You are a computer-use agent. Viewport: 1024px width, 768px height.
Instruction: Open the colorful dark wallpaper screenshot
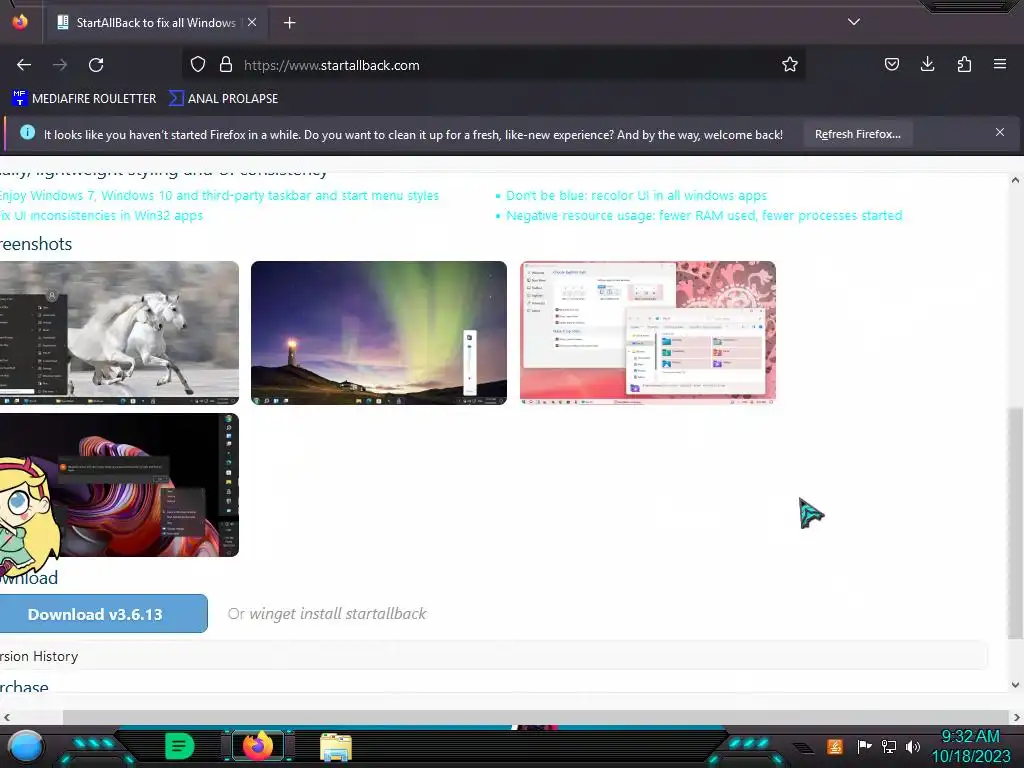click(120, 485)
